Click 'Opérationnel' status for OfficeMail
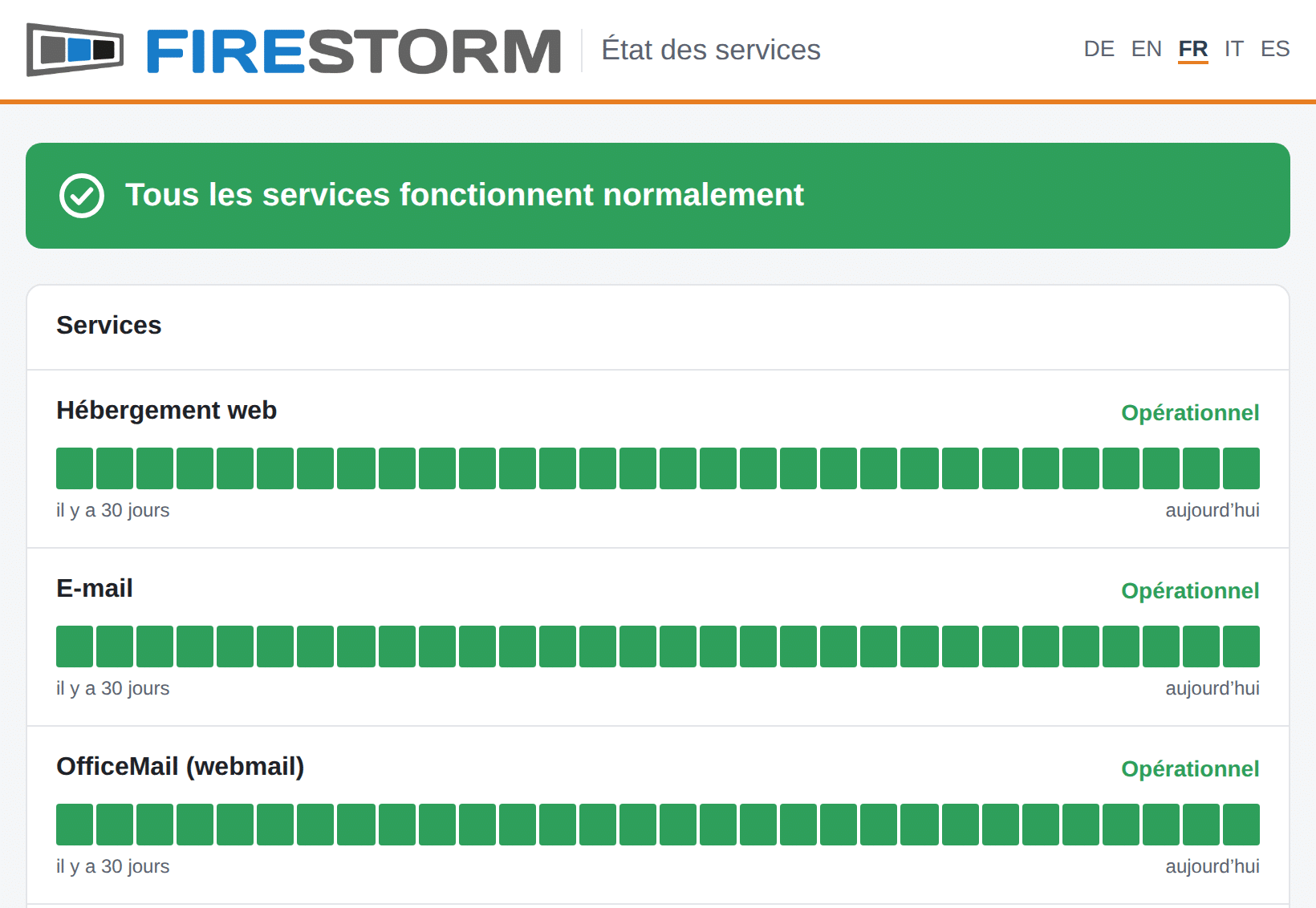 [x=1190, y=769]
